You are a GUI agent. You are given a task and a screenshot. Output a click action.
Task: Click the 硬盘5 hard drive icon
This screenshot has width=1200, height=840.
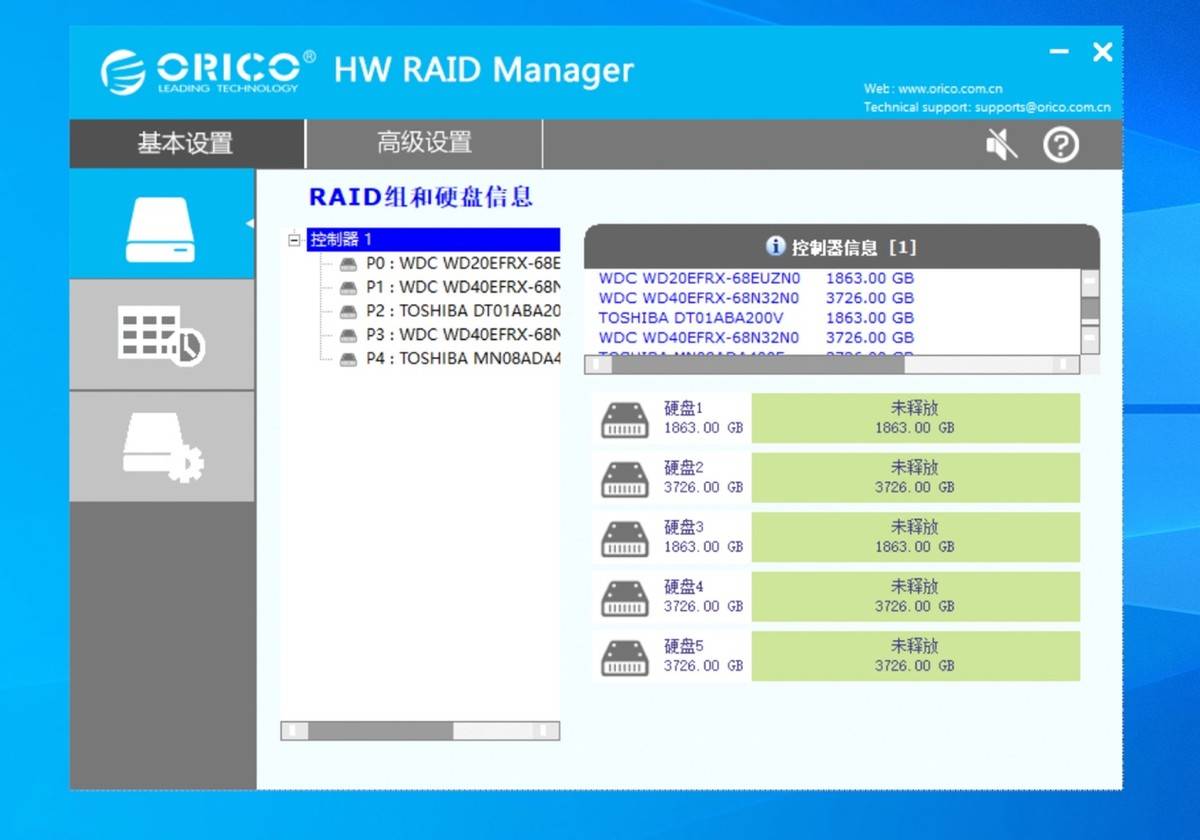pyautogui.click(x=625, y=657)
